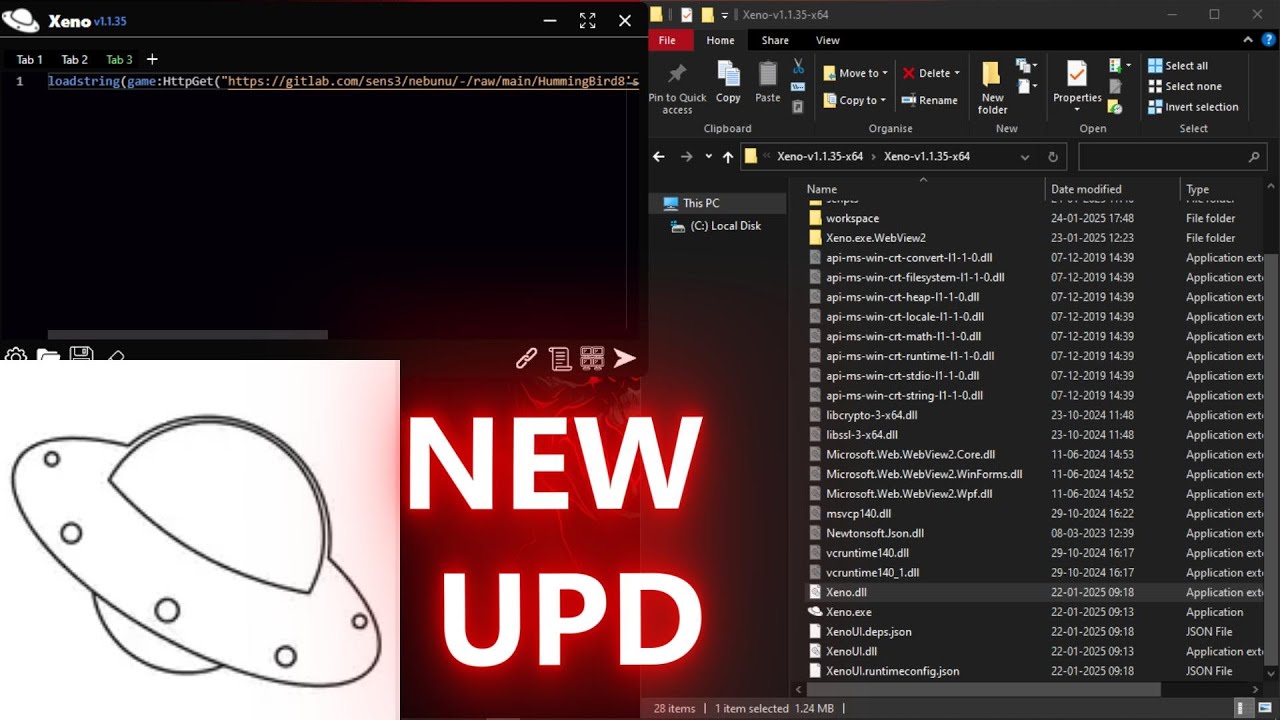Click the grid layout icon in Xeno
The height and width of the screenshot is (720, 1280).
[592, 358]
